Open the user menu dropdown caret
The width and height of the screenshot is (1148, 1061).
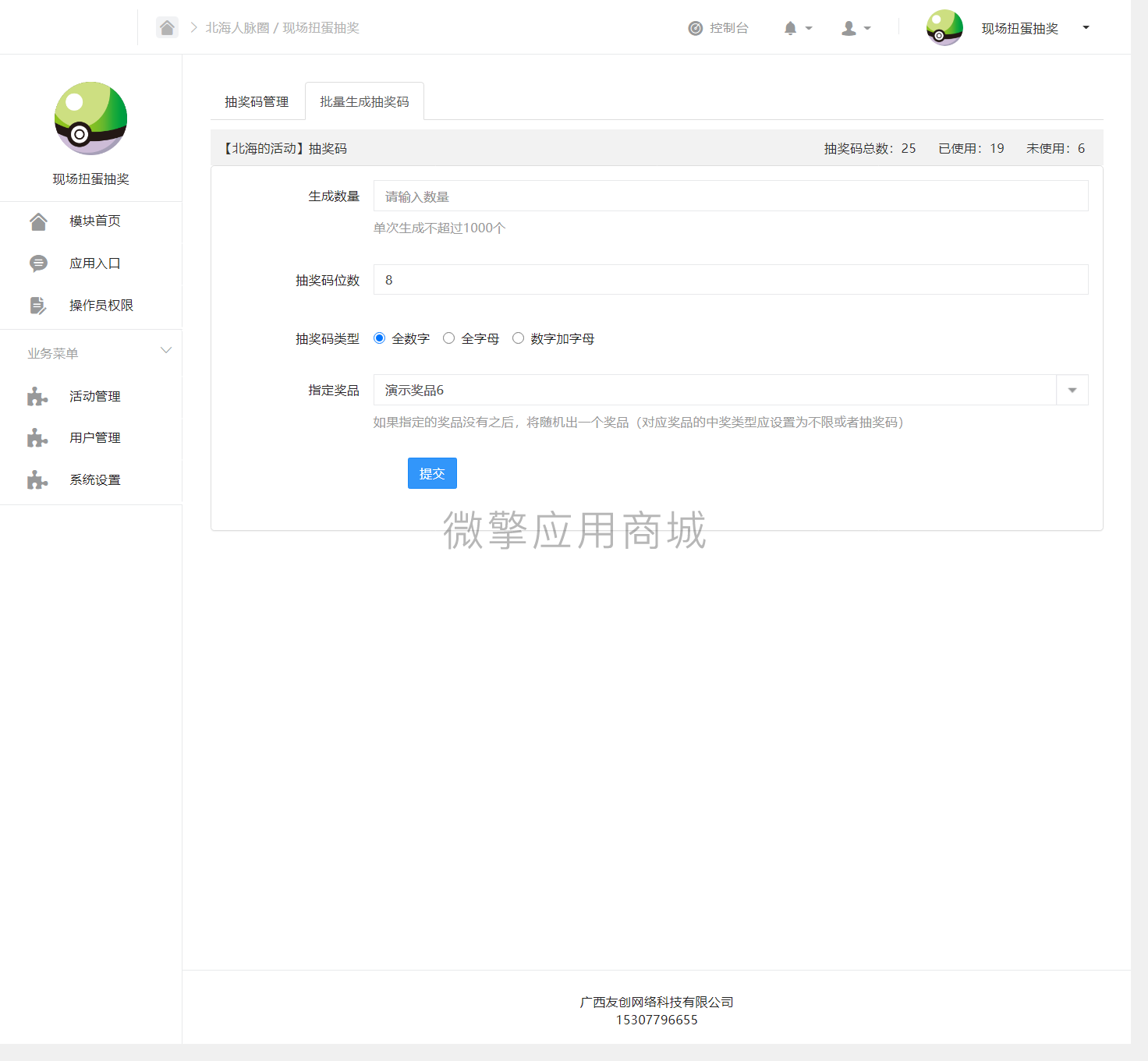point(867,28)
